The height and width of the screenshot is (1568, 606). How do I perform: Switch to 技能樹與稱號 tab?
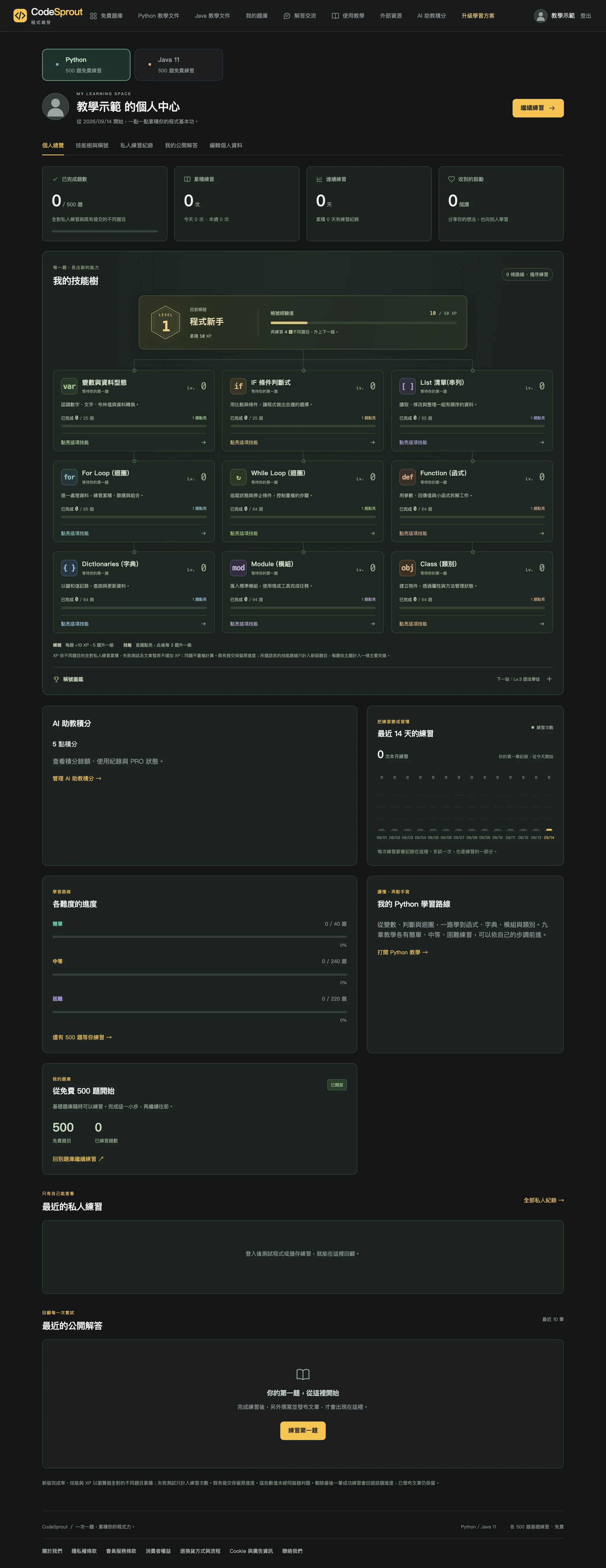pos(92,146)
